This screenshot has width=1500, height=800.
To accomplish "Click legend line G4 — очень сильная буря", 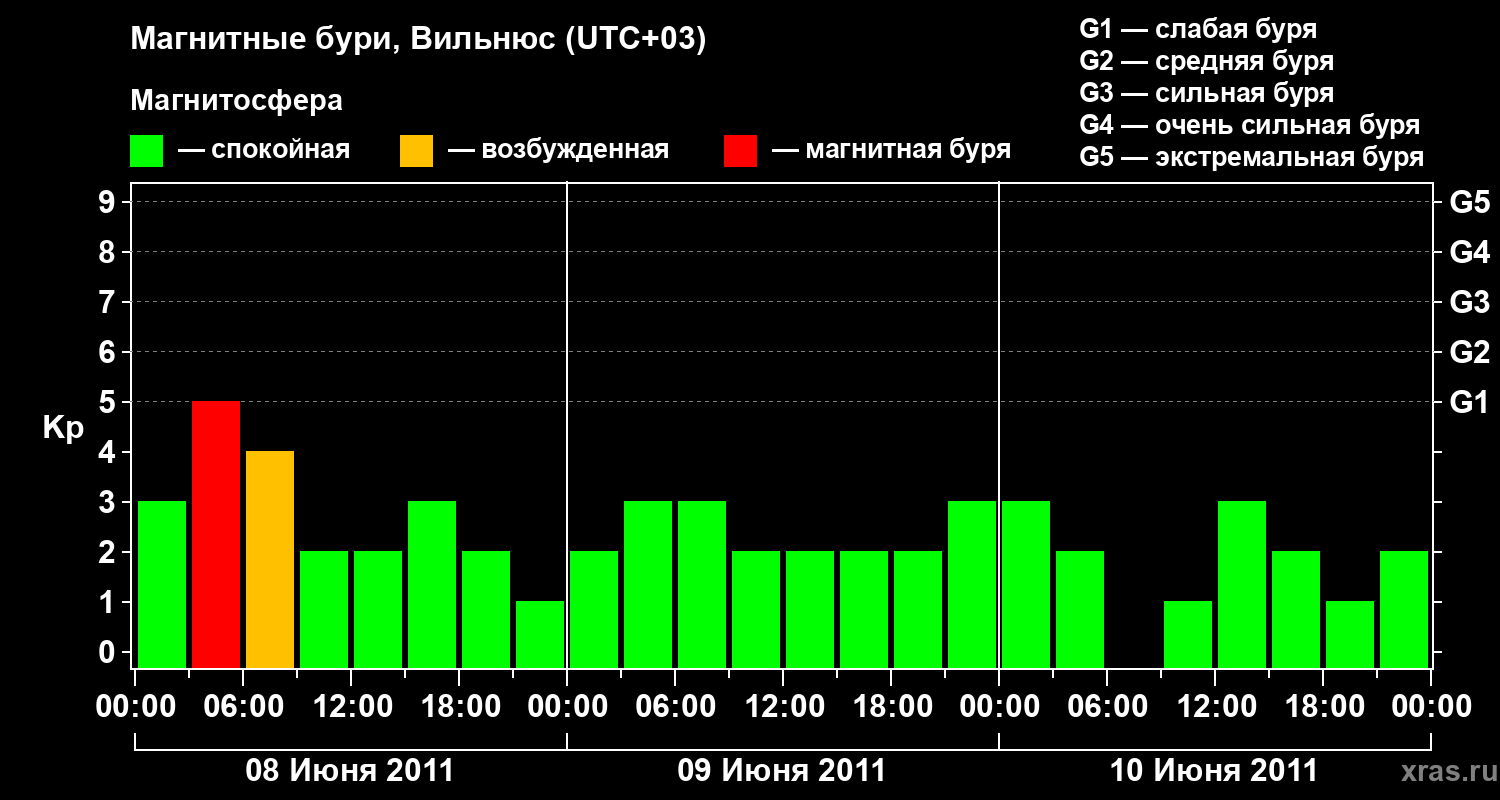I will (x=1249, y=125).
